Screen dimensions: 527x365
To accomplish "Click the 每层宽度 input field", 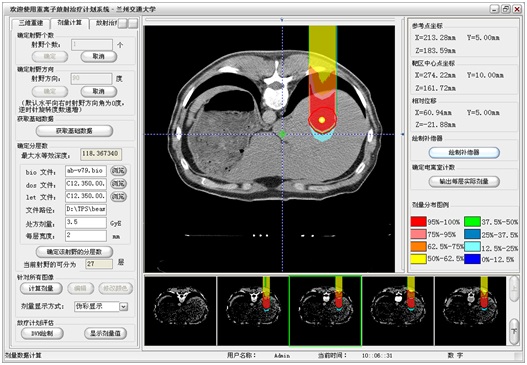I will 86,236.
